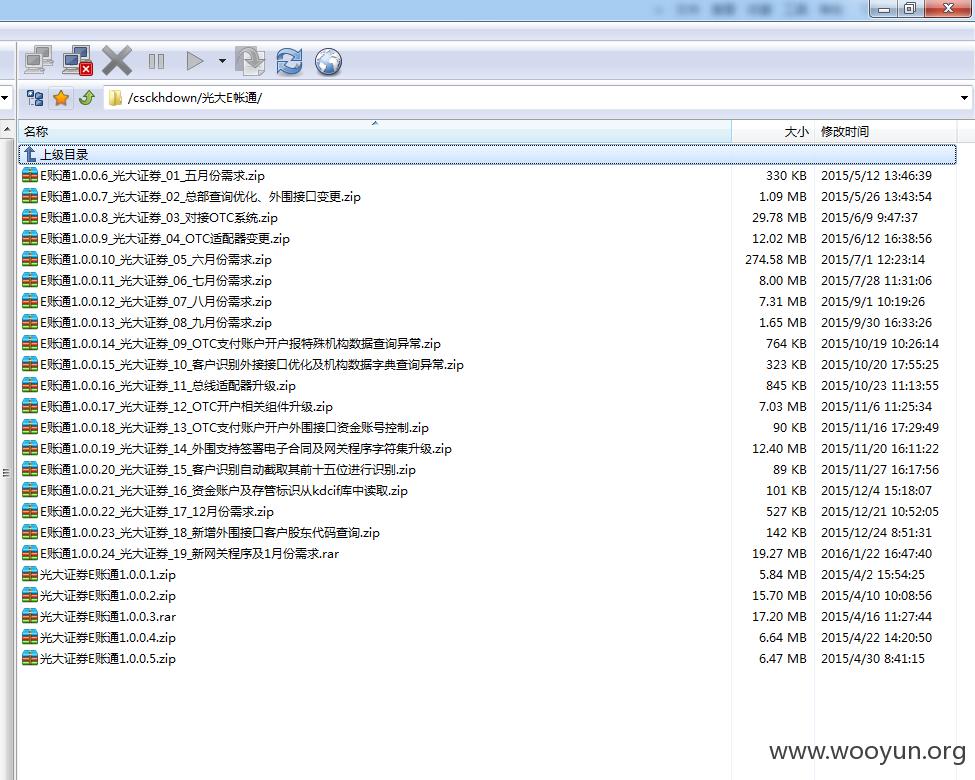Viewport: 975px width, 780px height.
Task: Open the left pane path dropdown arrow
Action: click(x=5, y=98)
